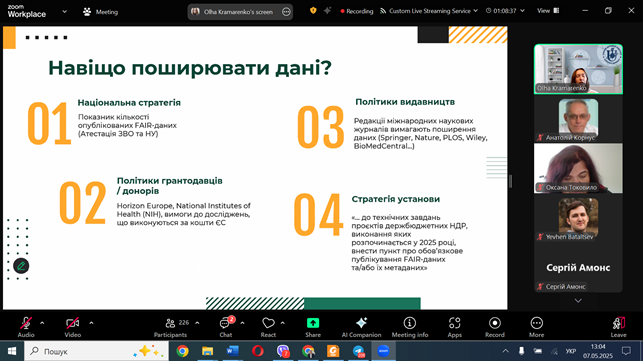643x361 pixels.
Task: Open the View layout menu
Action: tap(548, 11)
